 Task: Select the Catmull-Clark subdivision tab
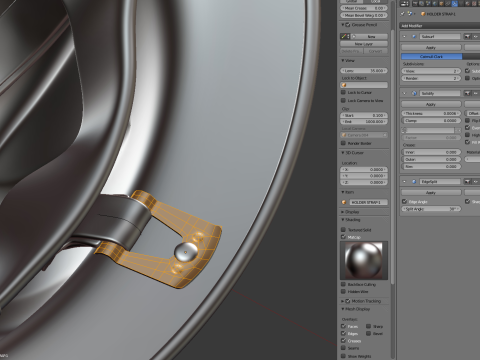point(431,56)
